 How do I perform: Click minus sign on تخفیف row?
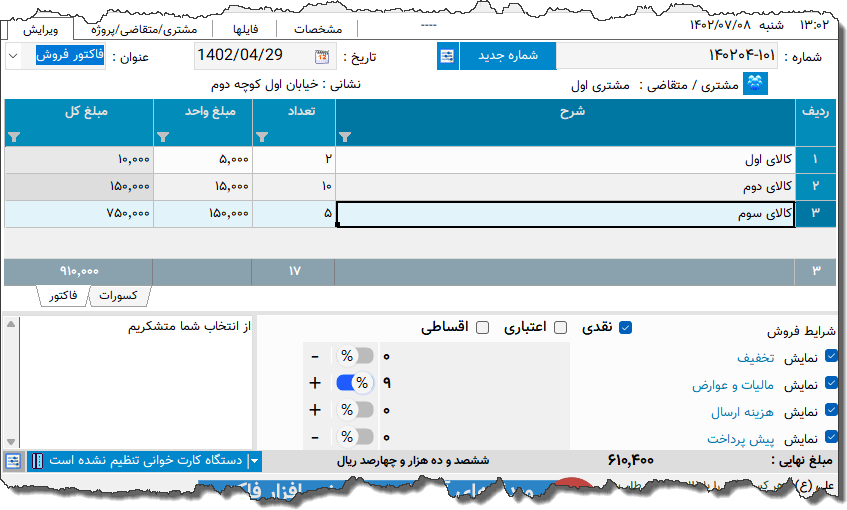point(315,357)
